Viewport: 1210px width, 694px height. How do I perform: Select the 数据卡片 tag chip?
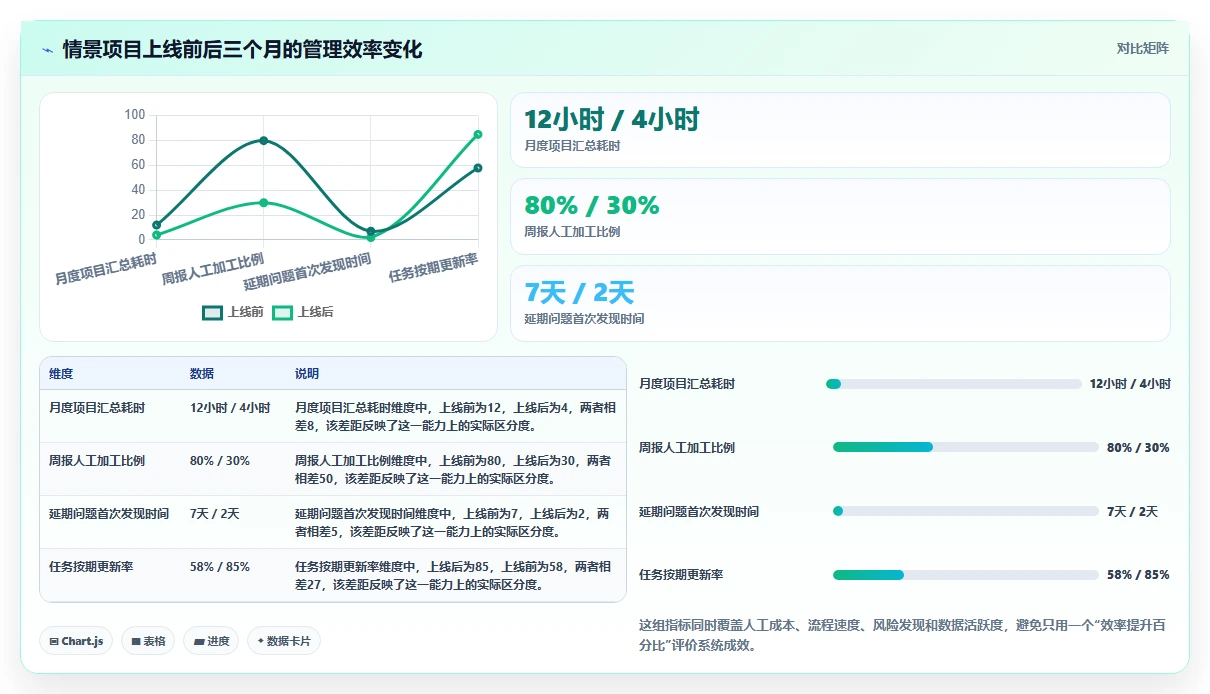(284, 641)
